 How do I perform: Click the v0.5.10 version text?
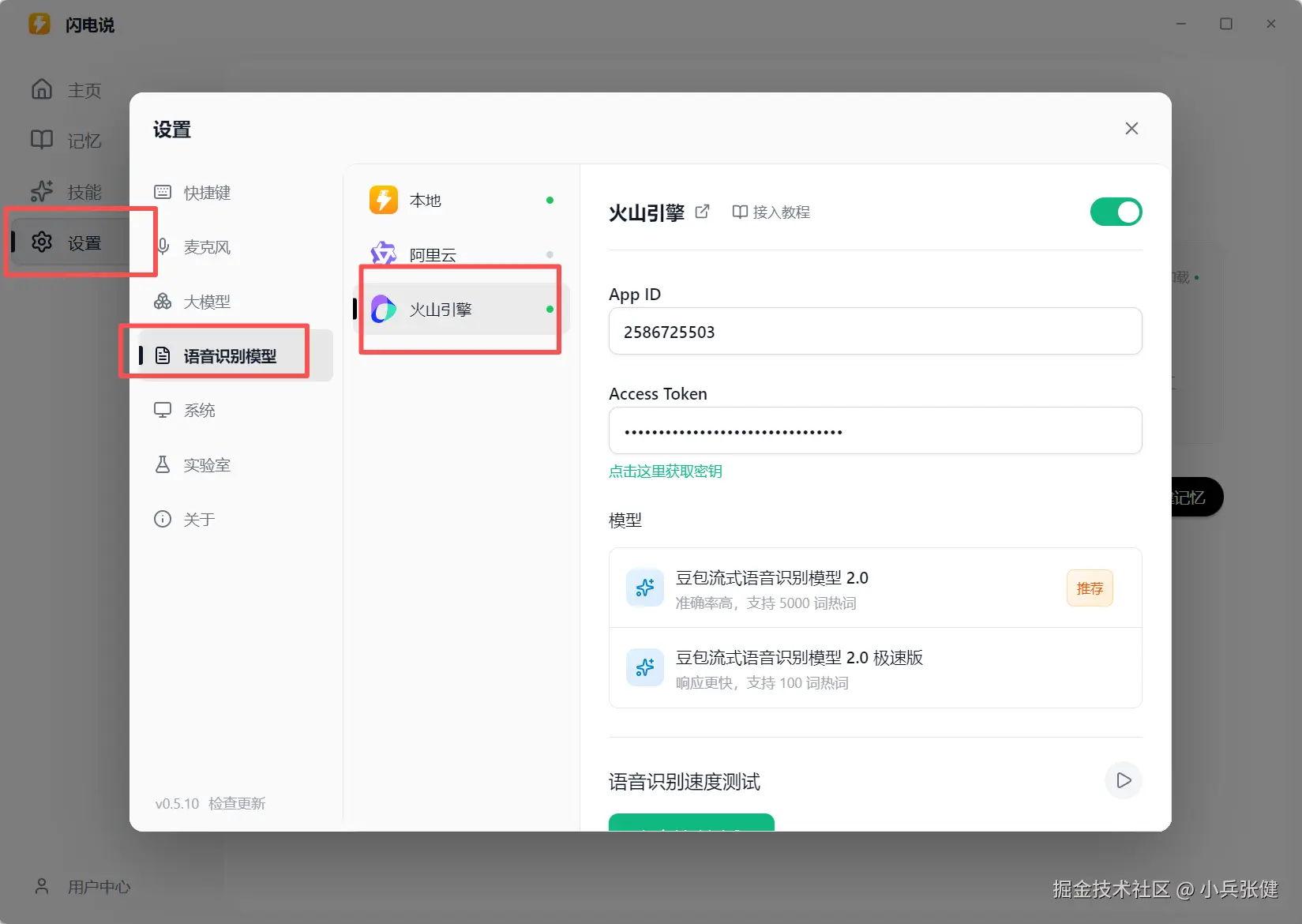[x=178, y=804]
